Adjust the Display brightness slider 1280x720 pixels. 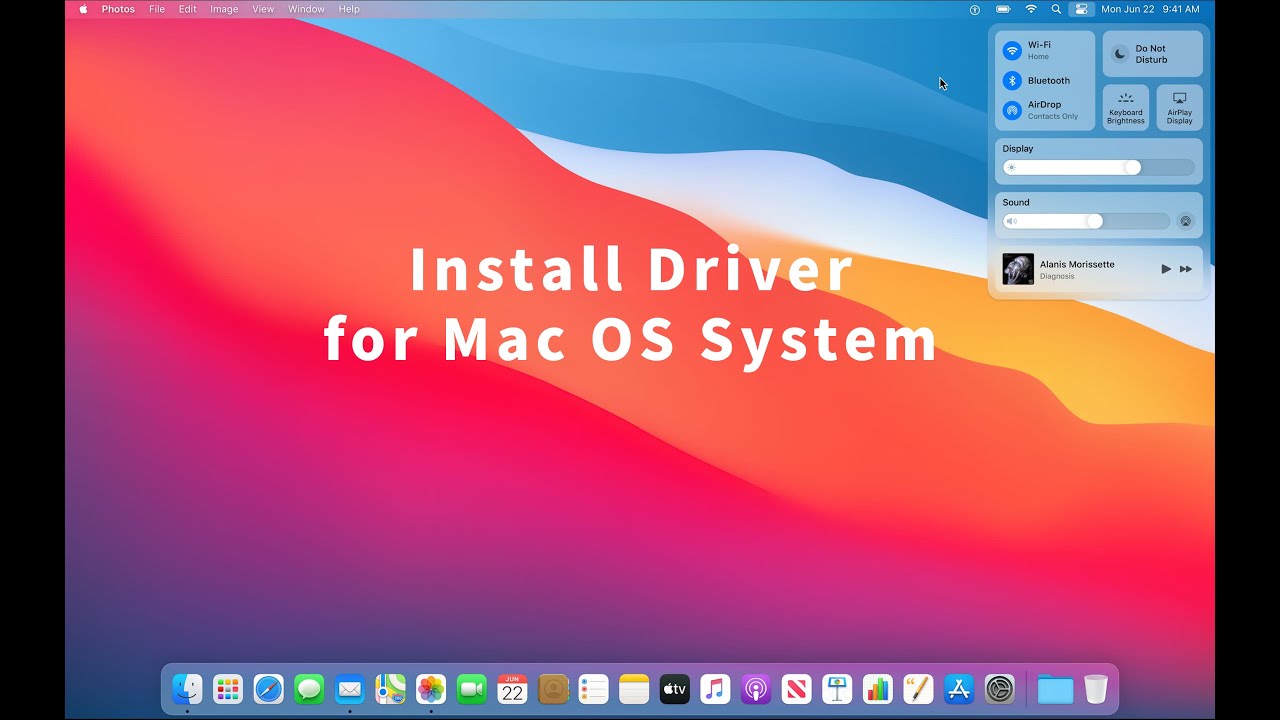[1099, 167]
